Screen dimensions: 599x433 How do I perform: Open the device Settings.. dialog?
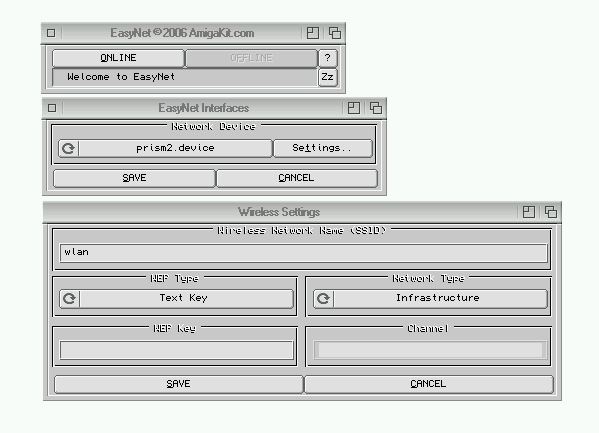click(x=323, y=148)
